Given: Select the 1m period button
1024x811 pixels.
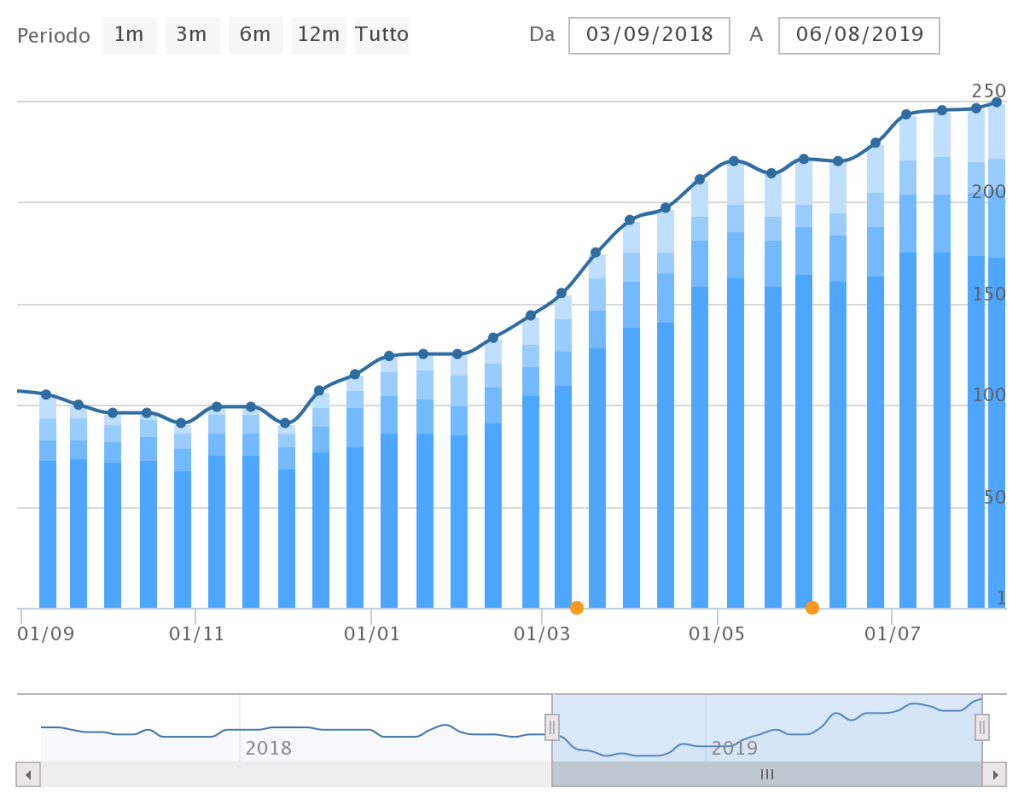Looking at the screenshot, I should [129, 35].
